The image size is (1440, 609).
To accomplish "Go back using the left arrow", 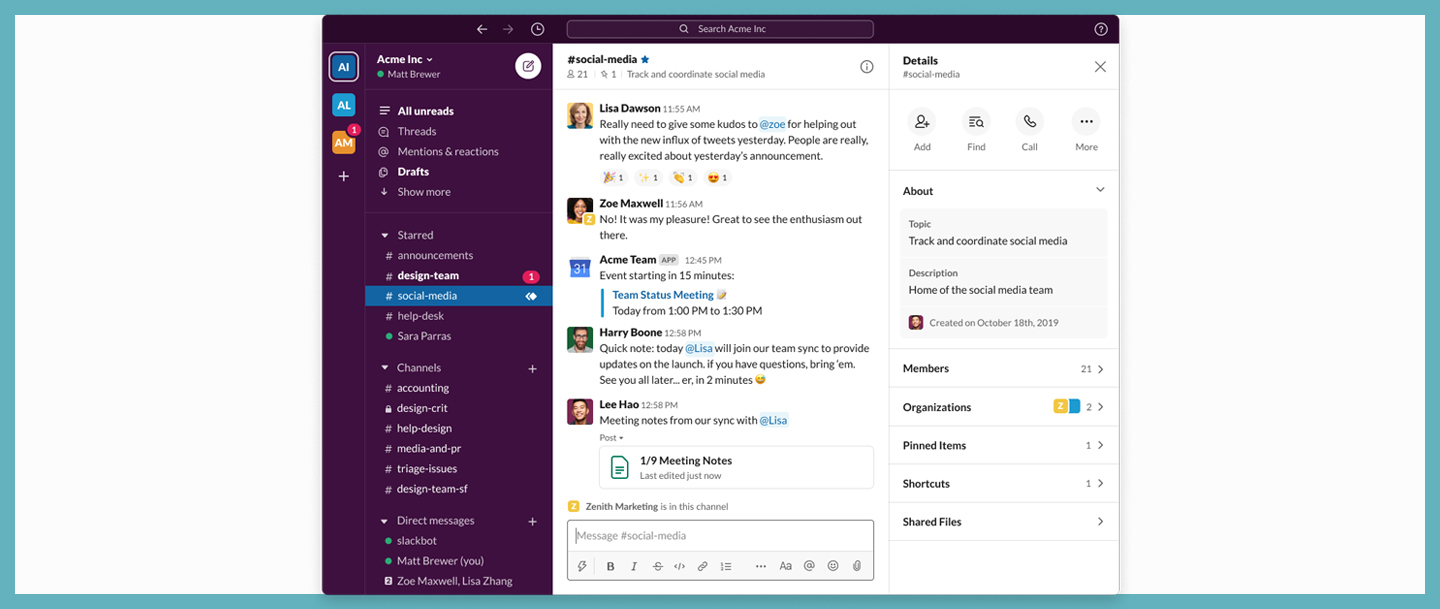I will pyautogui.click(x=482, y=29).
